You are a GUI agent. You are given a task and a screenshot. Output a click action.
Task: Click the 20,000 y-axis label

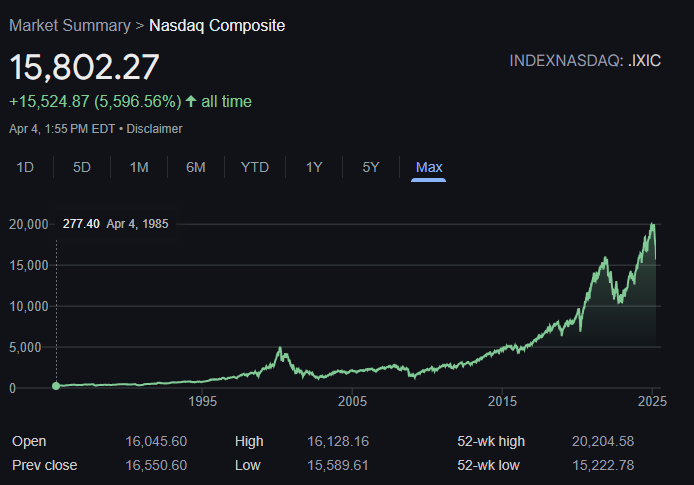[x=29, y=224]
